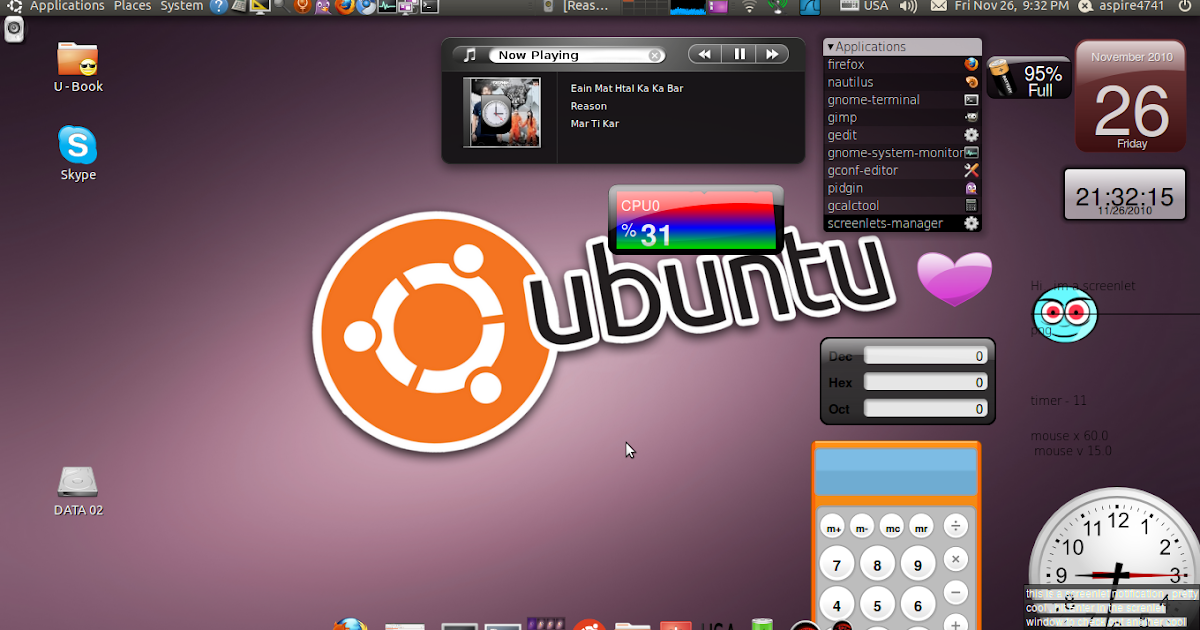Screen dimensions: 1200x630
Task: Click the CPU0 usage meter screenlet
Action: (696, 220)
